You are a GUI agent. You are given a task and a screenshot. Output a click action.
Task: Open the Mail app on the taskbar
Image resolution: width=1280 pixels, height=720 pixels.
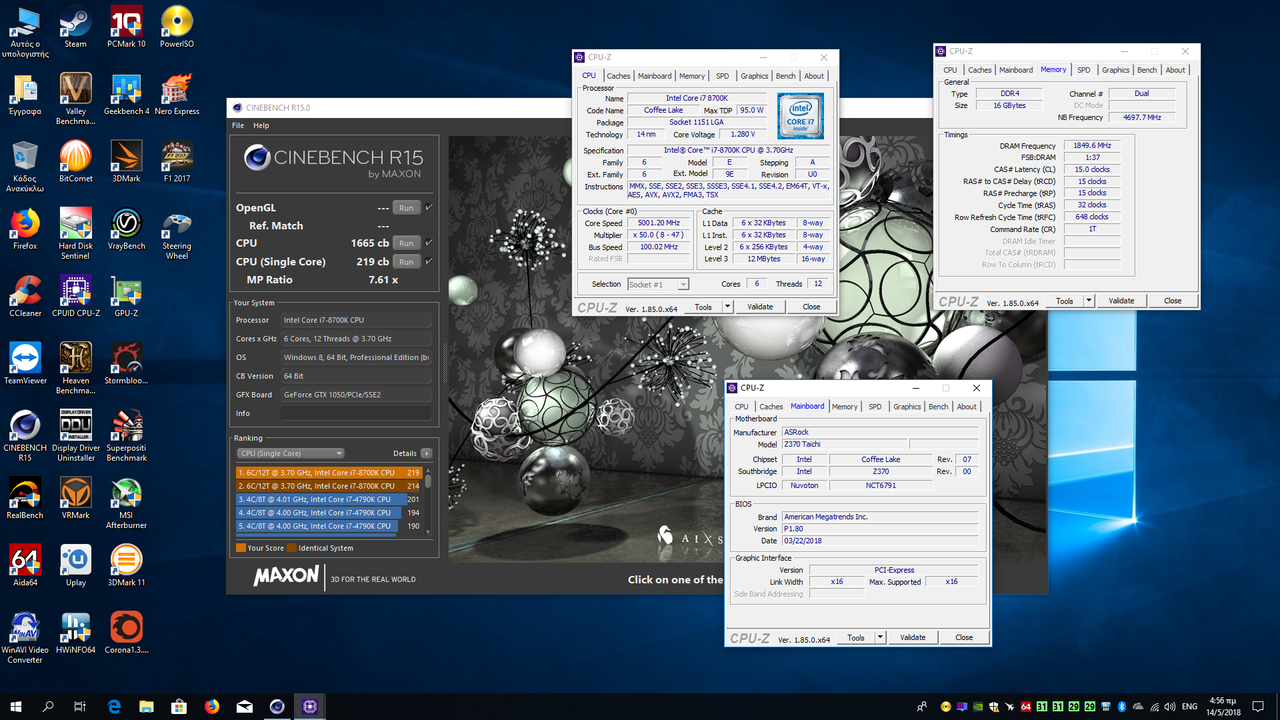[x=245, y=706]
